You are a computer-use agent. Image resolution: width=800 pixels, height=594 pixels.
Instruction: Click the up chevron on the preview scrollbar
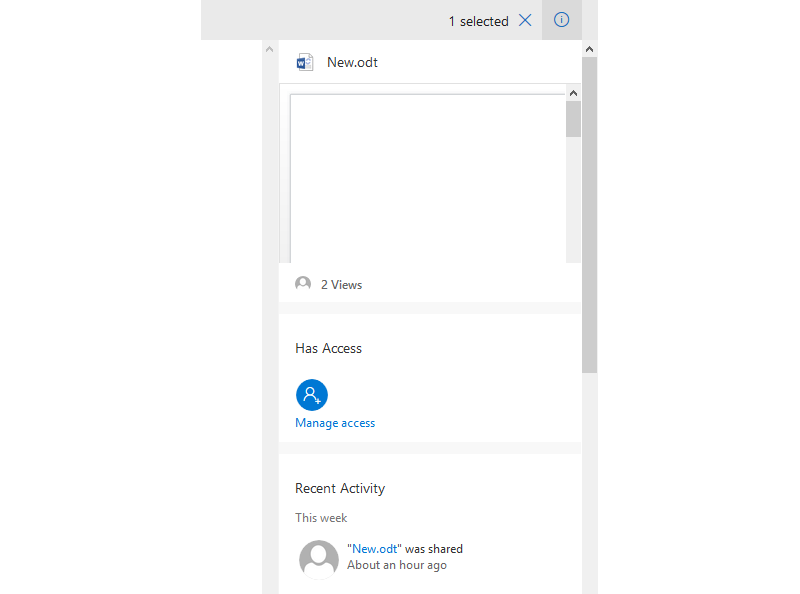pyautogui.click(x=573, y=92)
